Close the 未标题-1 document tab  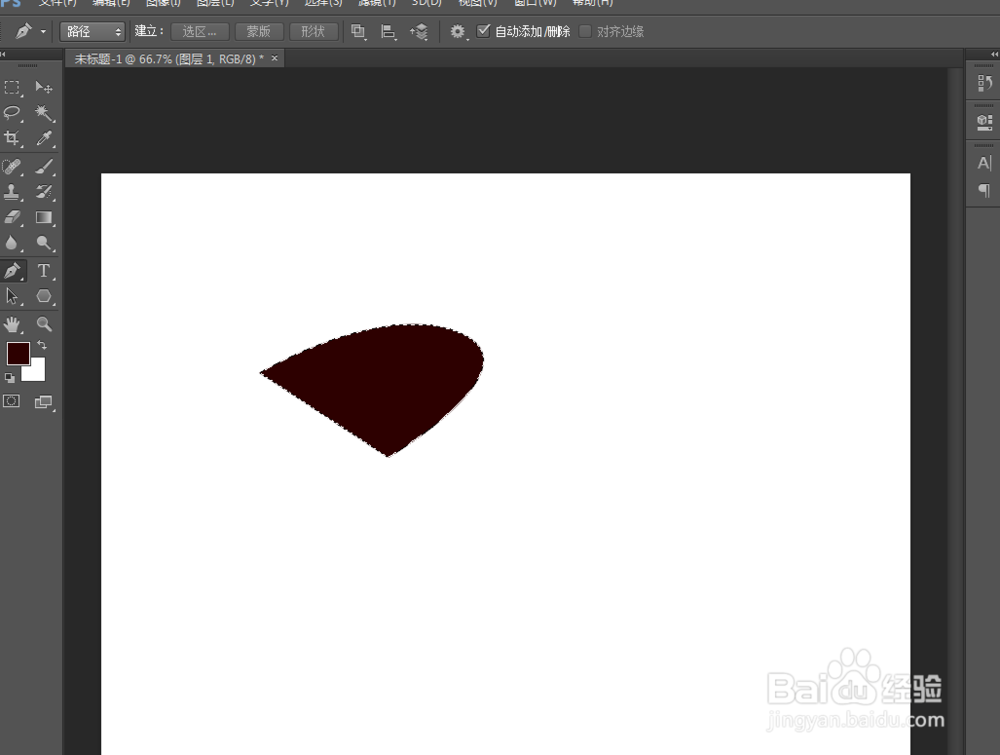(x=275, y=58)
